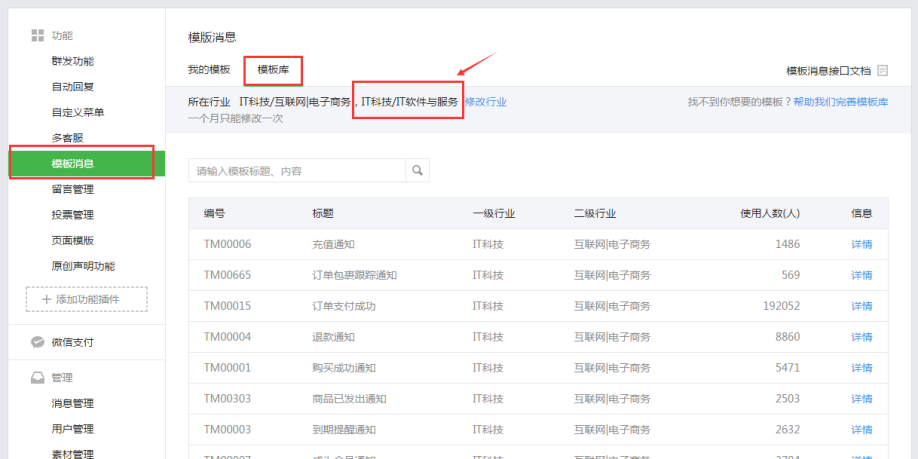Open 自定义菜单 in the sidebar
Image resolution: width=918 pixels, height=459 pixels.
78,112
